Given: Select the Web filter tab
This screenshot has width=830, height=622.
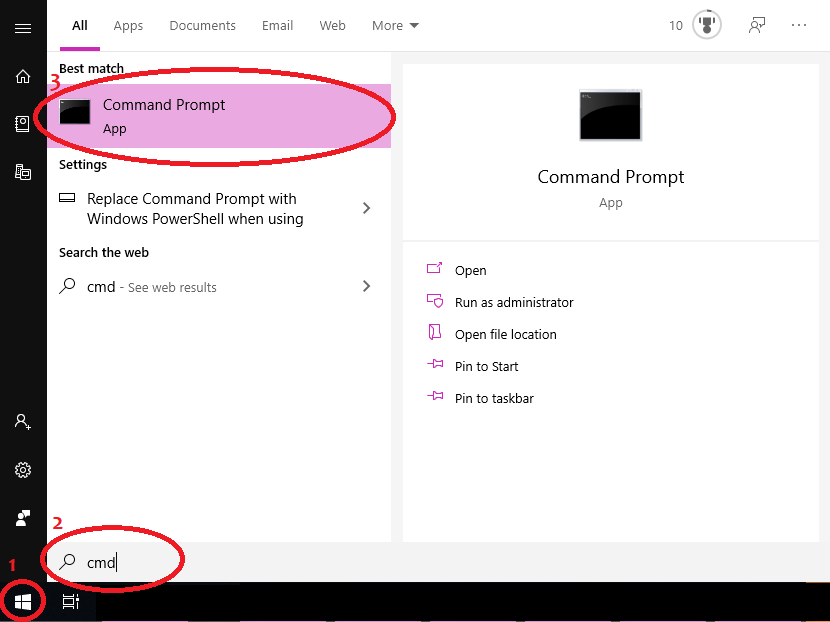Looking at the screenshot, I should point(332,25).
